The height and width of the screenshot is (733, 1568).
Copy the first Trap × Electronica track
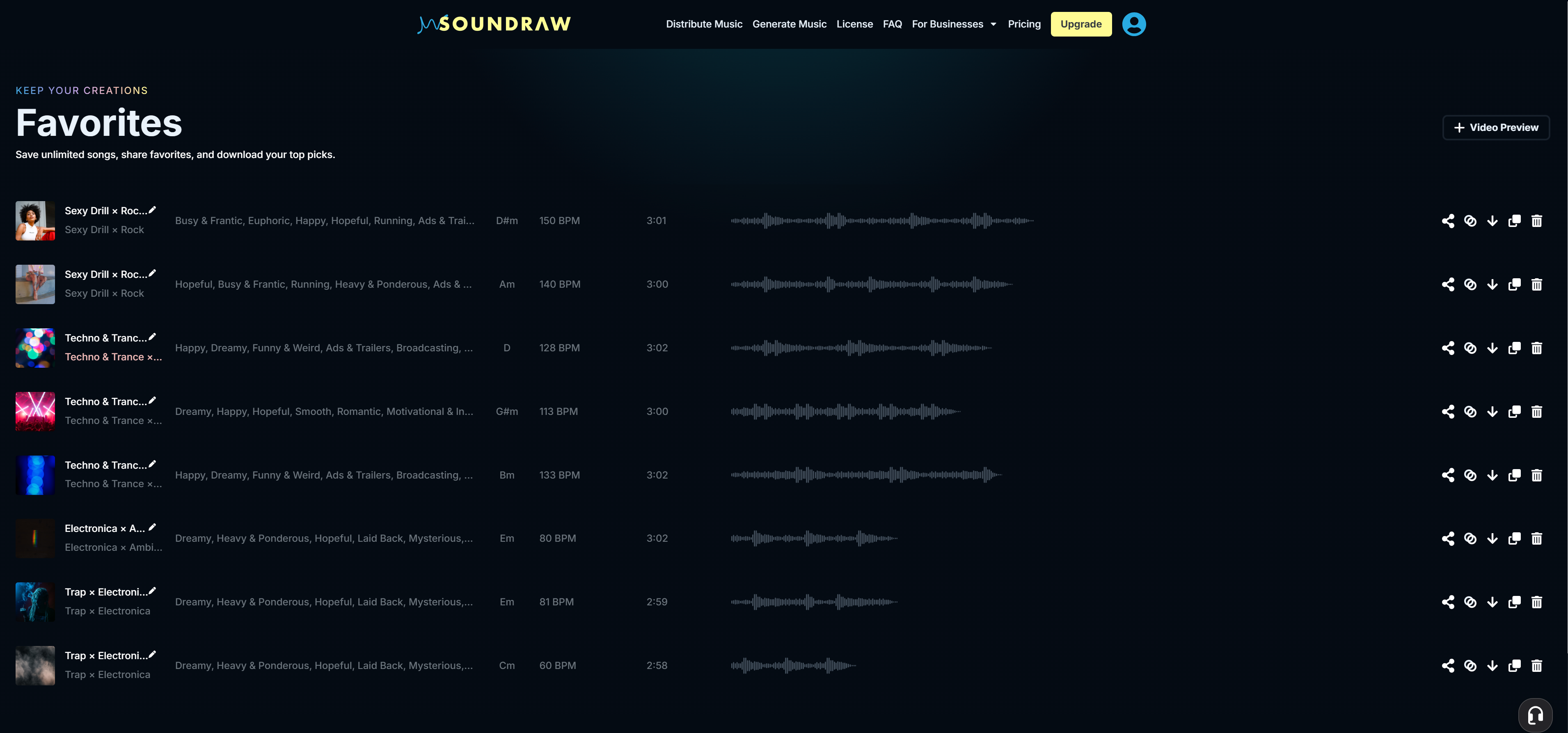[1515, 602]
